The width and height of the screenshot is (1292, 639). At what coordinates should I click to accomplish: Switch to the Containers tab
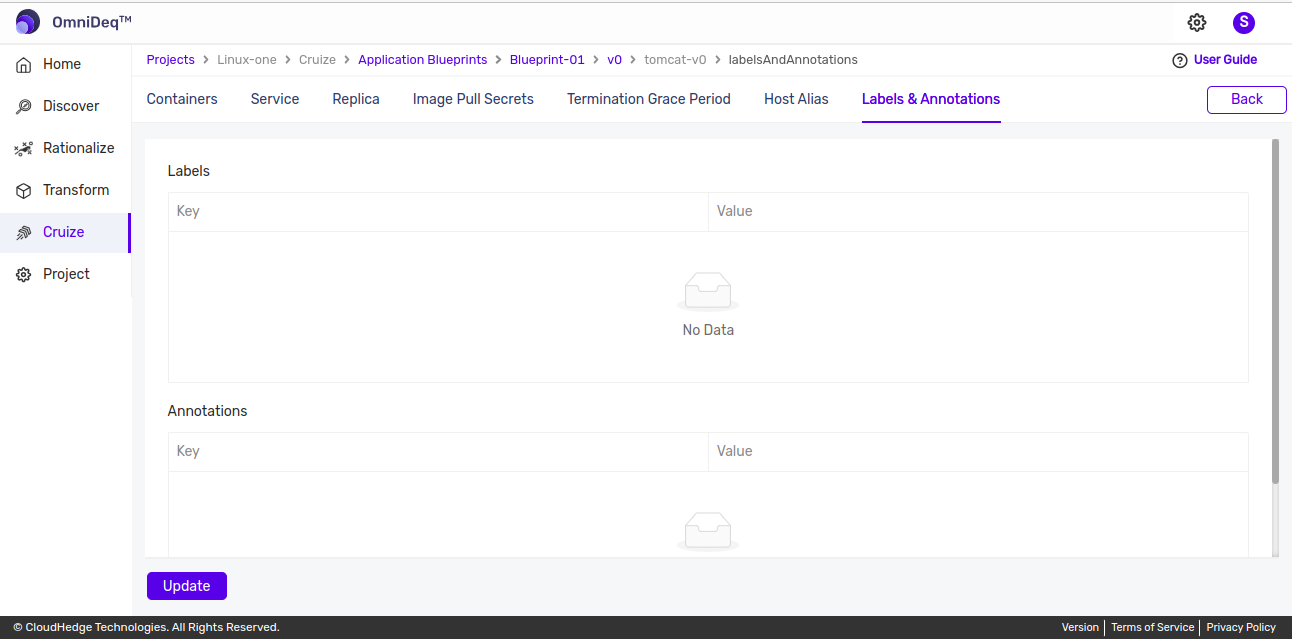pyautogui.click(x=182, y=99)
